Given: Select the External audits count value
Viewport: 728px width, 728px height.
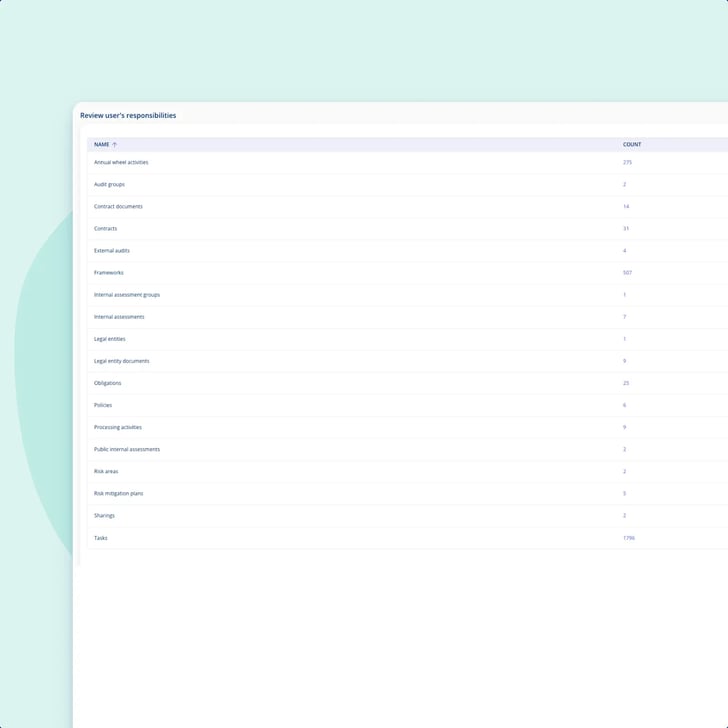Looking at the screenshot, I should [x=624, y=251].
